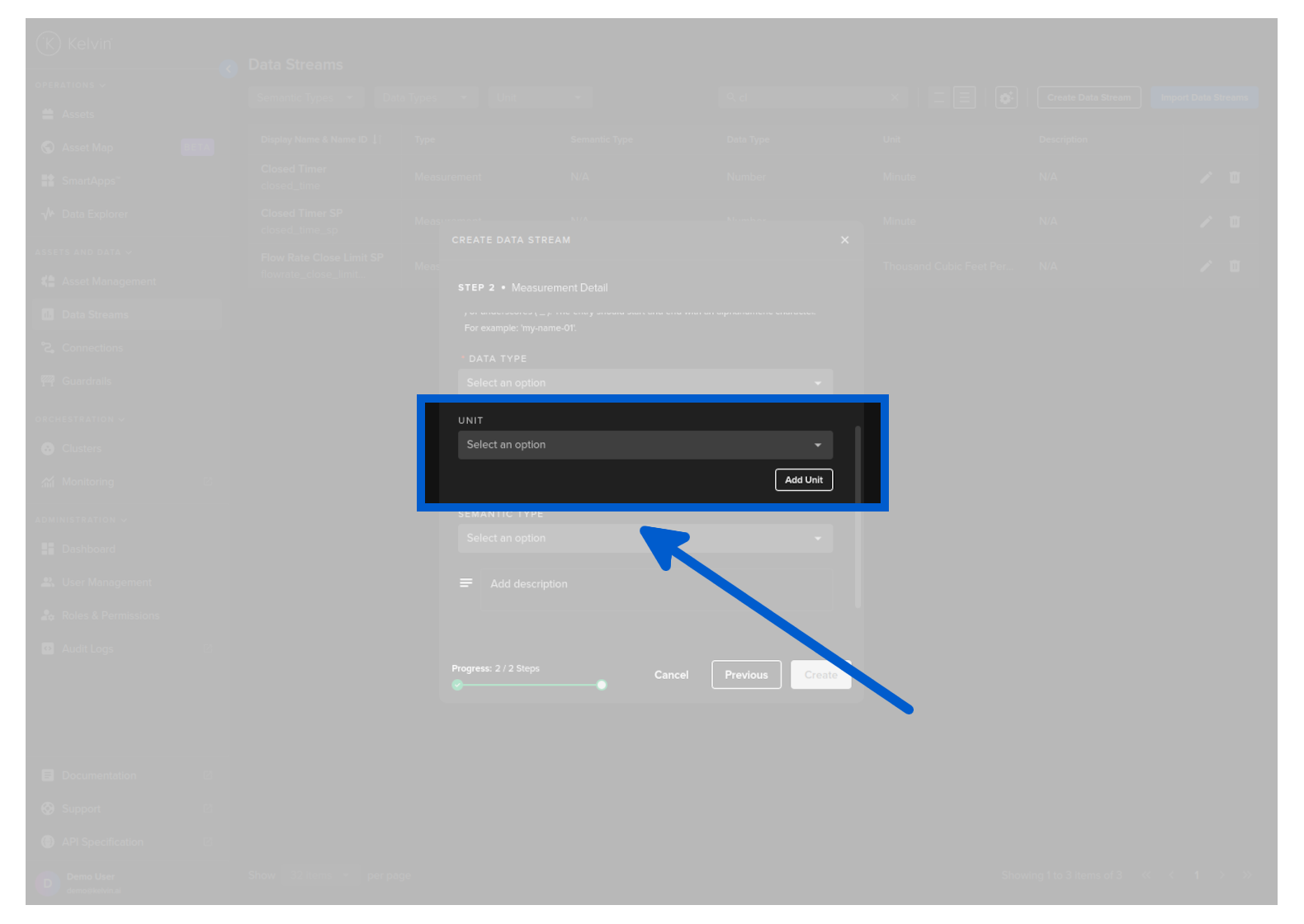This screenshot has width=1304, height=924.
Task: Click the Add description field
Action: tap(656, 584)
